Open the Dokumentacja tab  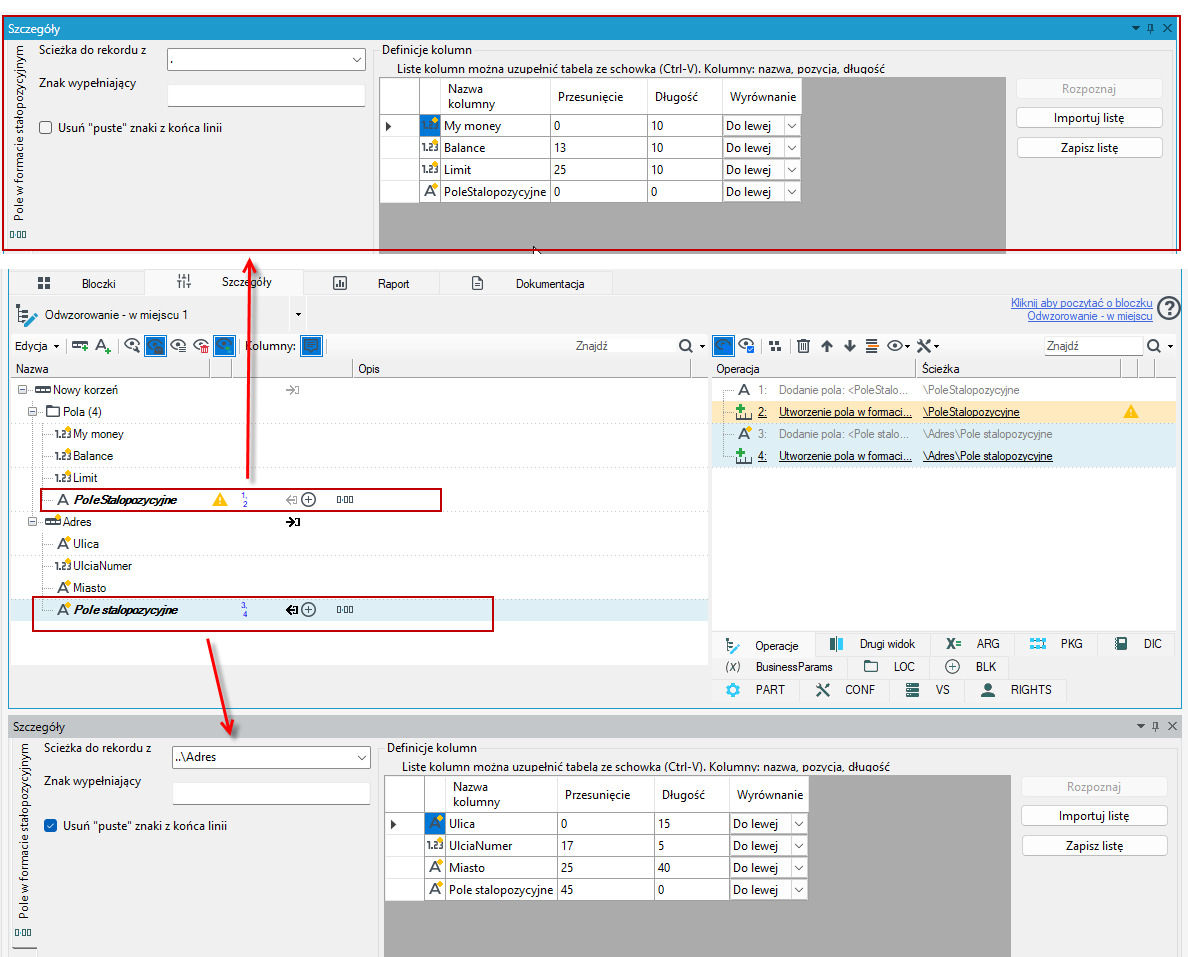click(527, 283)
